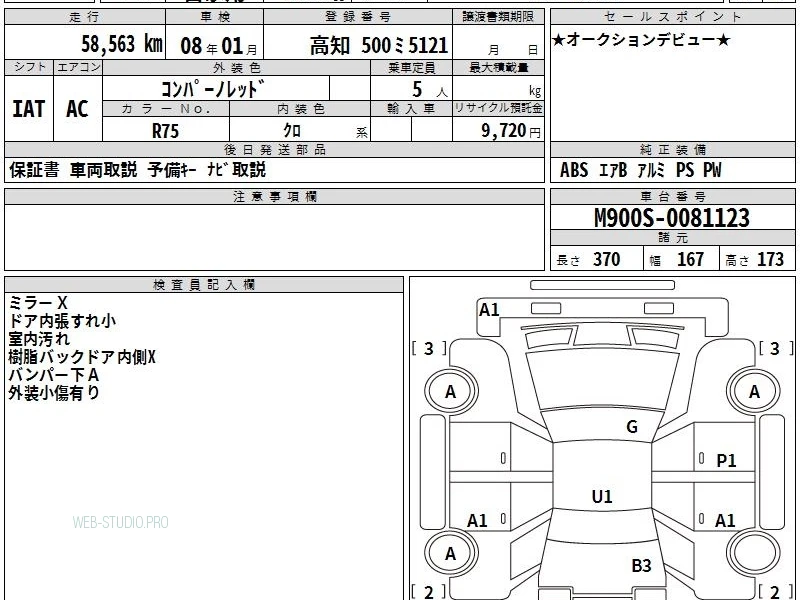The width and height of the screenshot is (800, 600).
Task: Select inspector note バンパー下A
Action: [54, 375]
